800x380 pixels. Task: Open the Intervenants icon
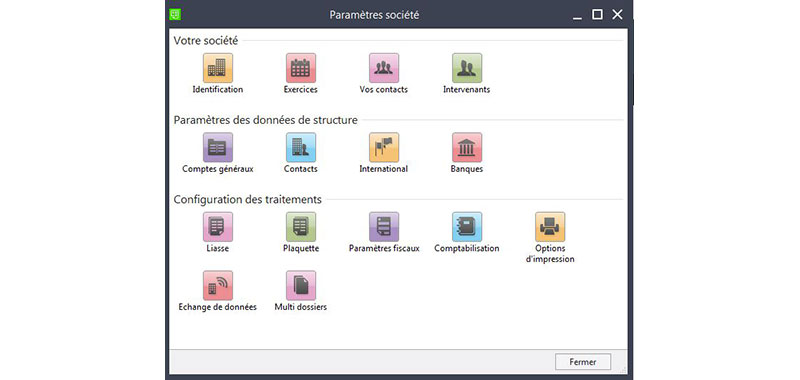click(x=467, y=68)
